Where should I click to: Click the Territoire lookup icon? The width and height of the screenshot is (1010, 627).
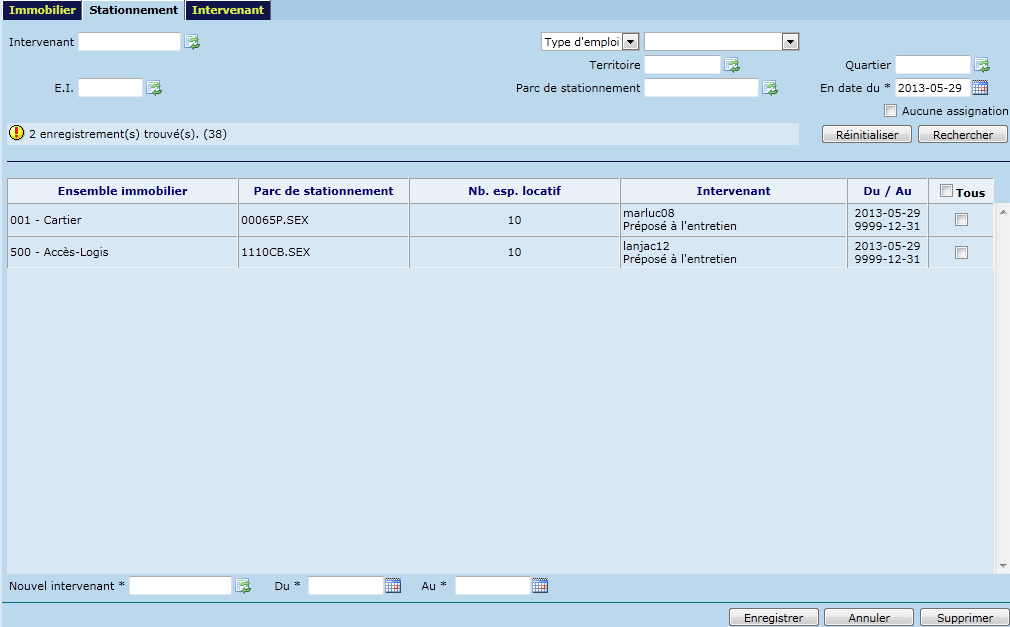coord(732,65)
